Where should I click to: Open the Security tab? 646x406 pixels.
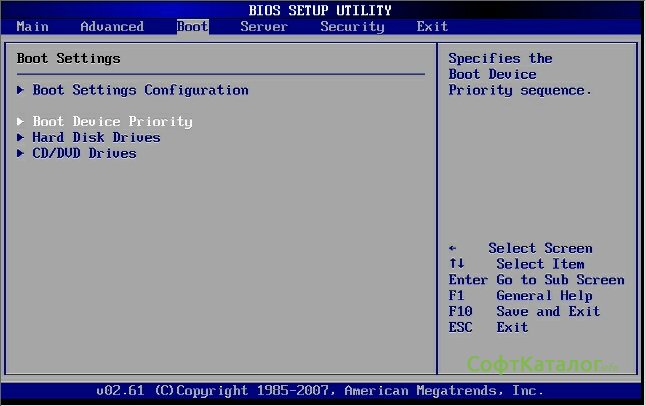click(352, 27)
